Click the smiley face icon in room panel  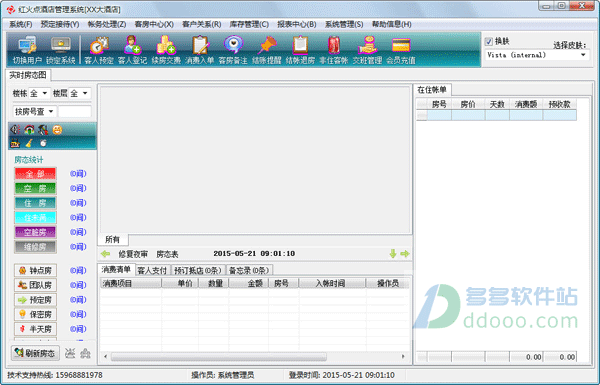point(57,130)
